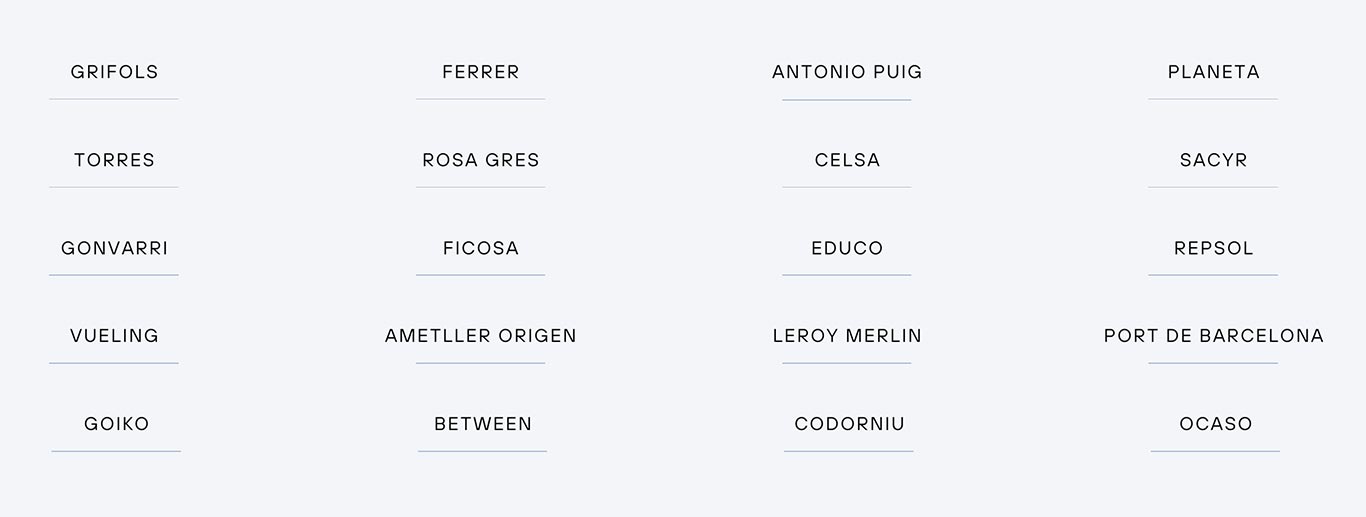This screenshot has height=517, width=1366.
Task: Select the REPSOL client link
Action: click(x=1213, y=248)
